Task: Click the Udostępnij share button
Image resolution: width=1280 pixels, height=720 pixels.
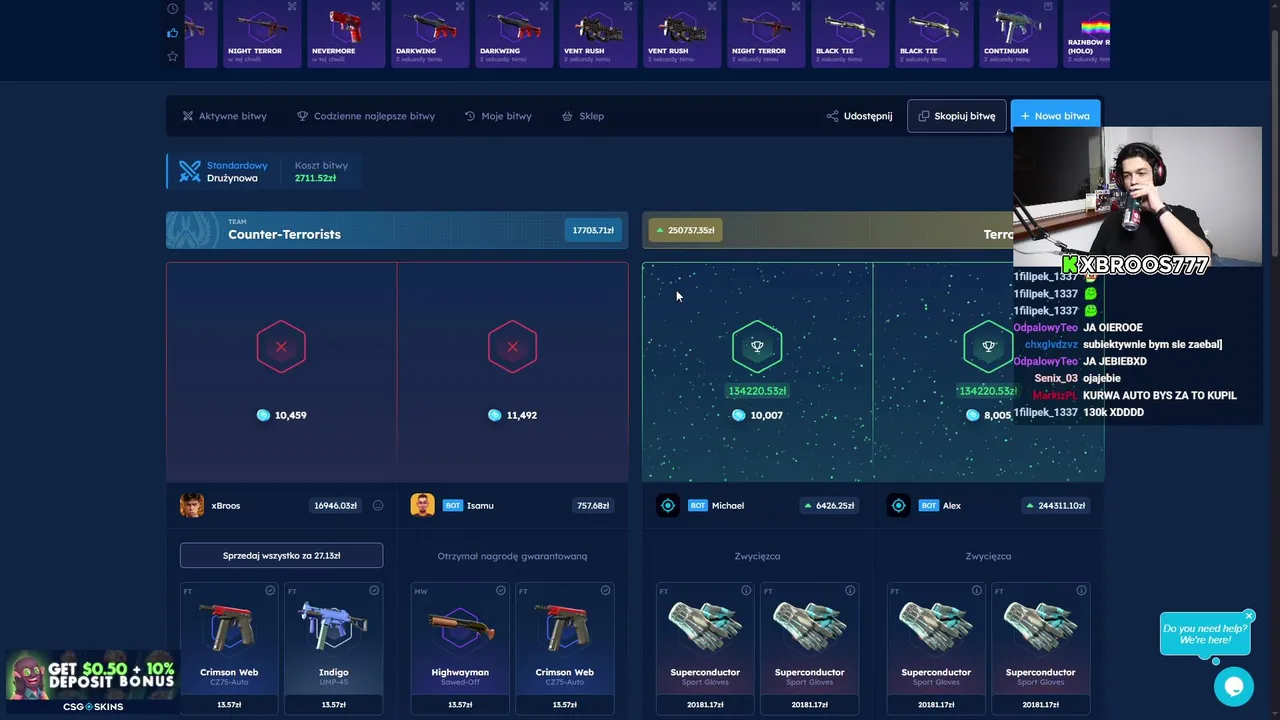Action: tap(859, 116)
